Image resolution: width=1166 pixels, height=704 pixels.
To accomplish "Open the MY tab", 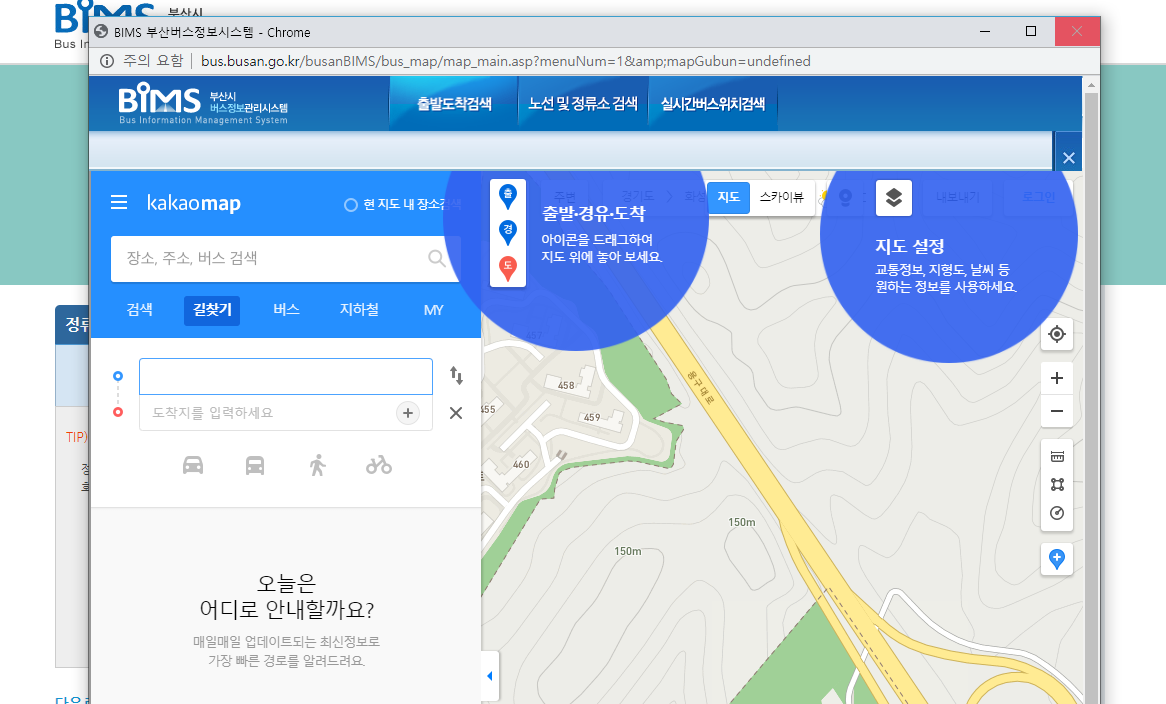I will 434,310.
